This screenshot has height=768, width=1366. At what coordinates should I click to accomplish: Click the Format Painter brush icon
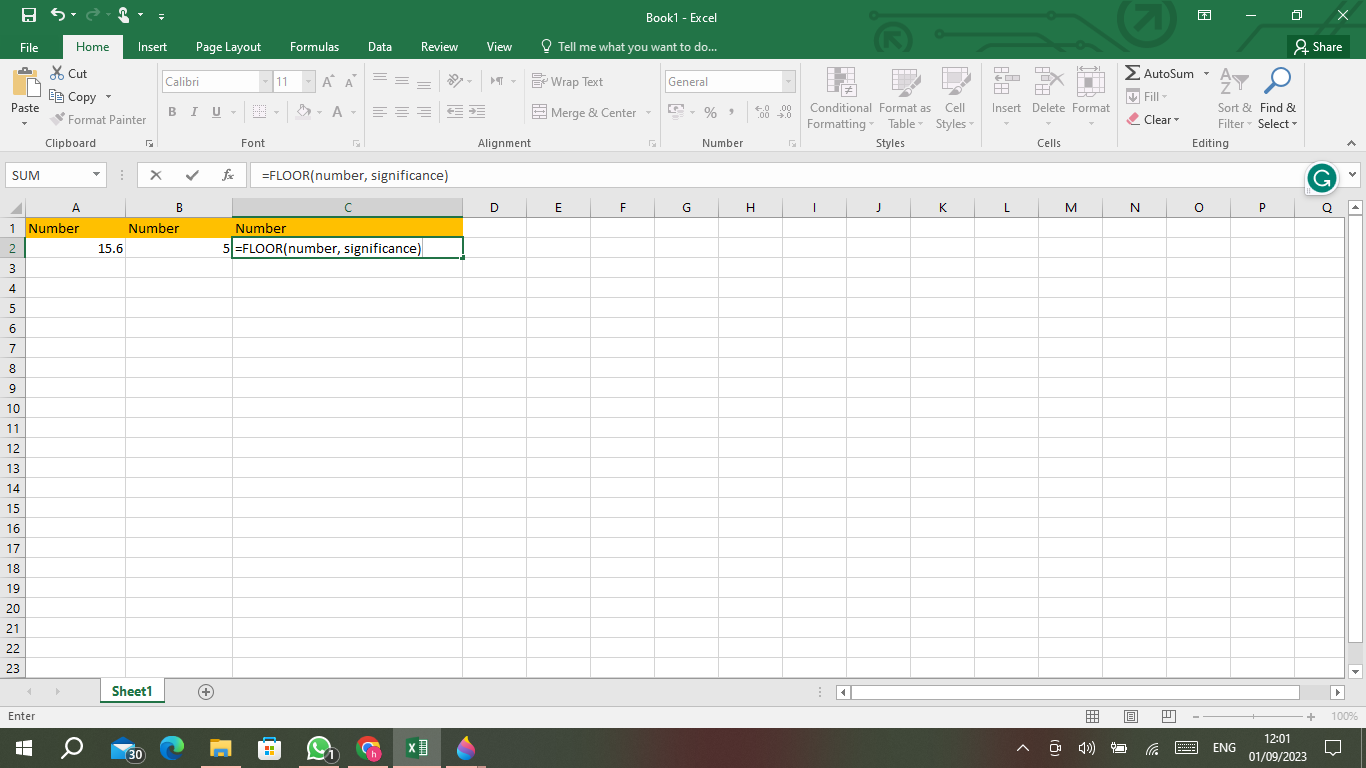click(58, 120)
